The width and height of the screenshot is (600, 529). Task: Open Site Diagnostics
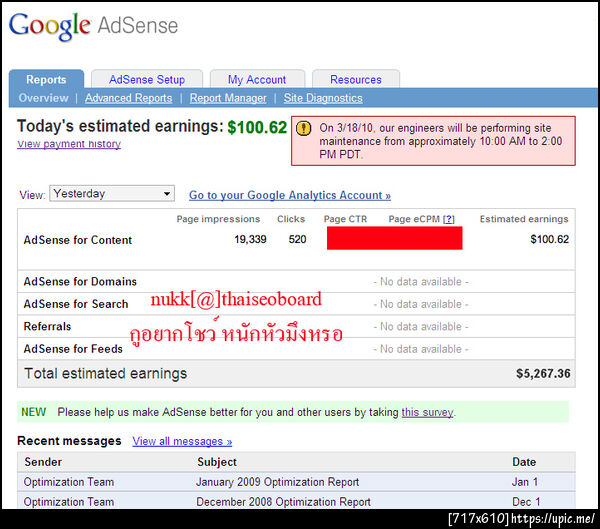pyautogui.click(x=323, y=98)
